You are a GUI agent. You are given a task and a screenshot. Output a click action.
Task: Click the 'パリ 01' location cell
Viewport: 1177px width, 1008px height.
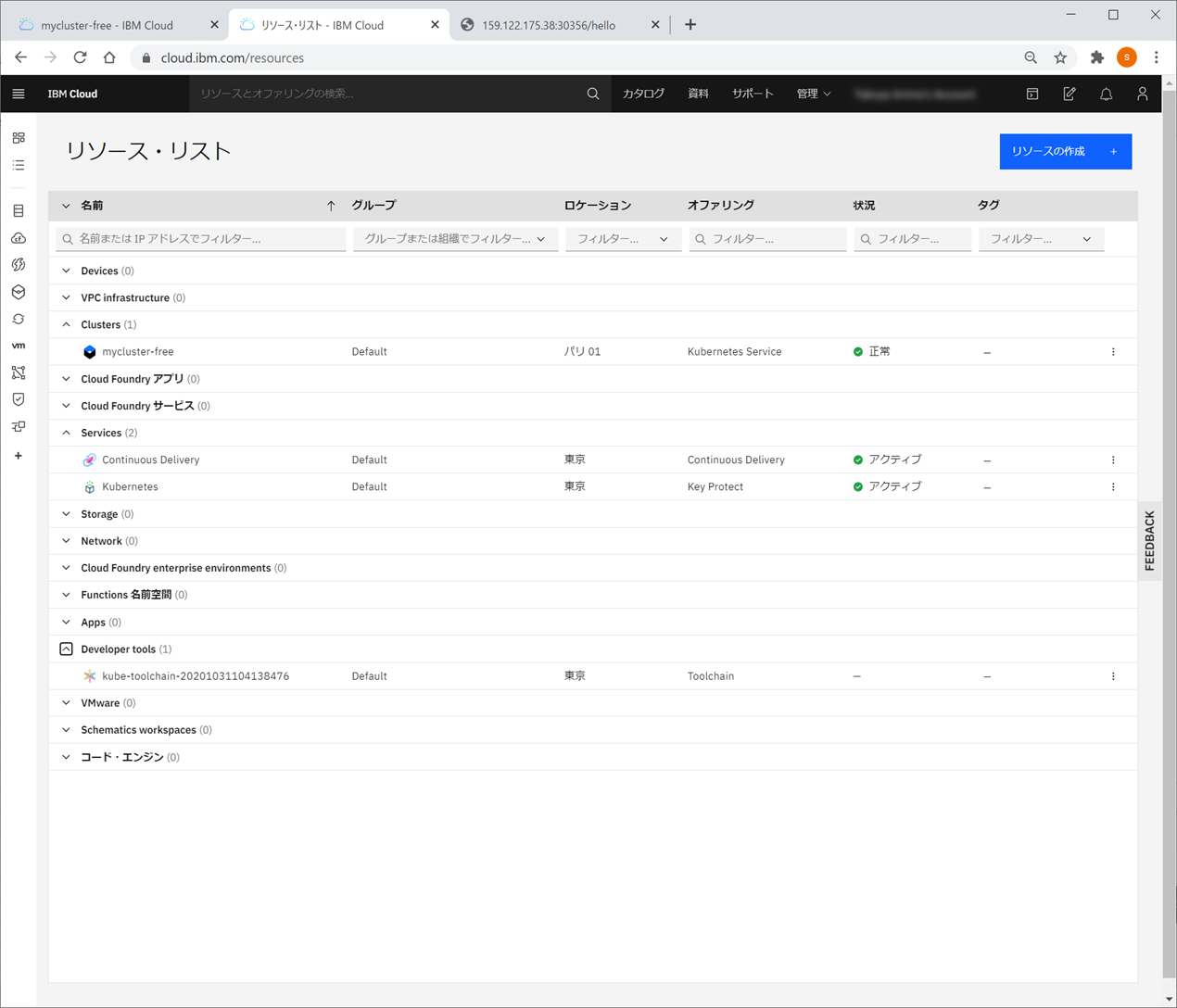click(582, 352)
